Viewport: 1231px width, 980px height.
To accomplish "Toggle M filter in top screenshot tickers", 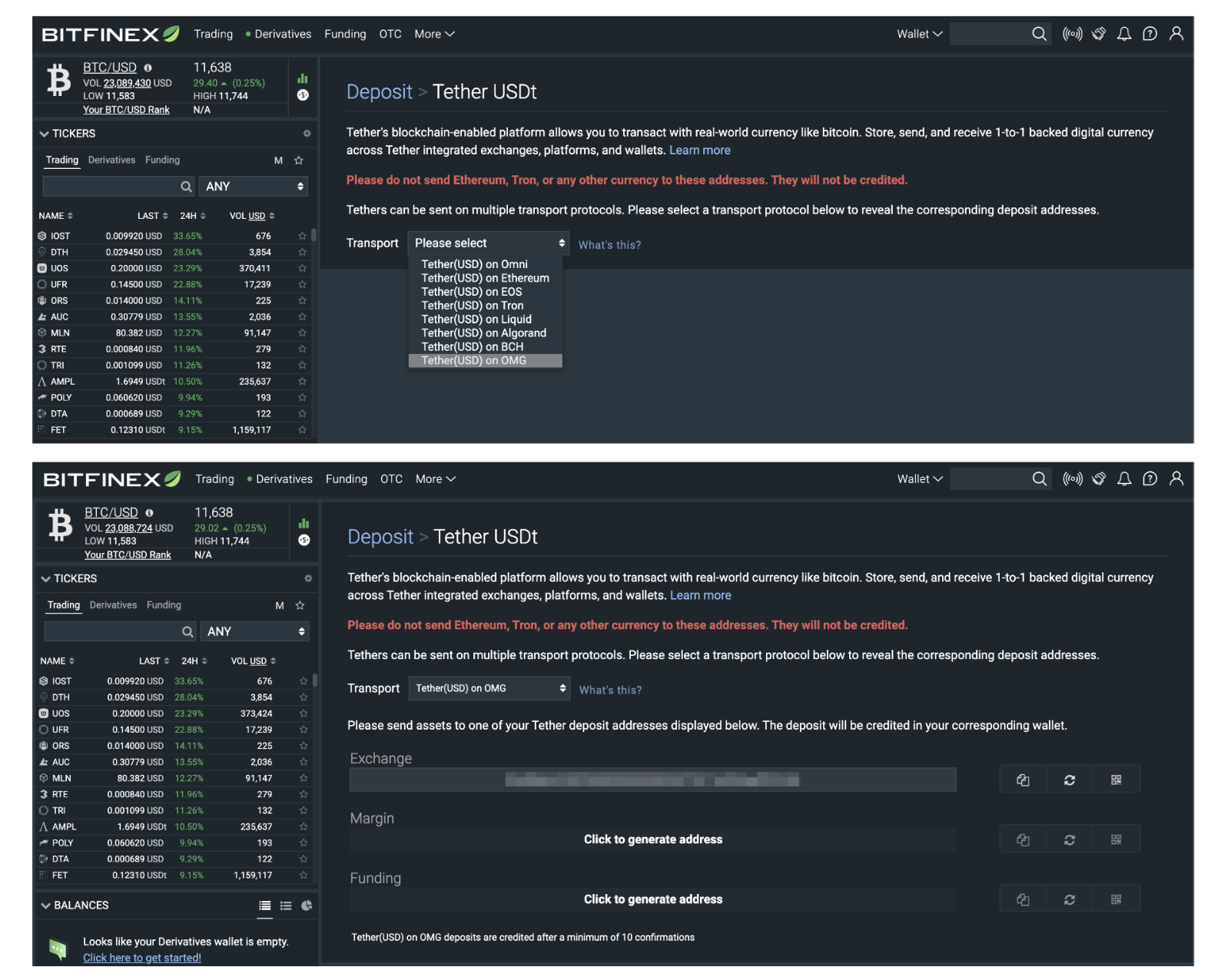I will point(278,161).
